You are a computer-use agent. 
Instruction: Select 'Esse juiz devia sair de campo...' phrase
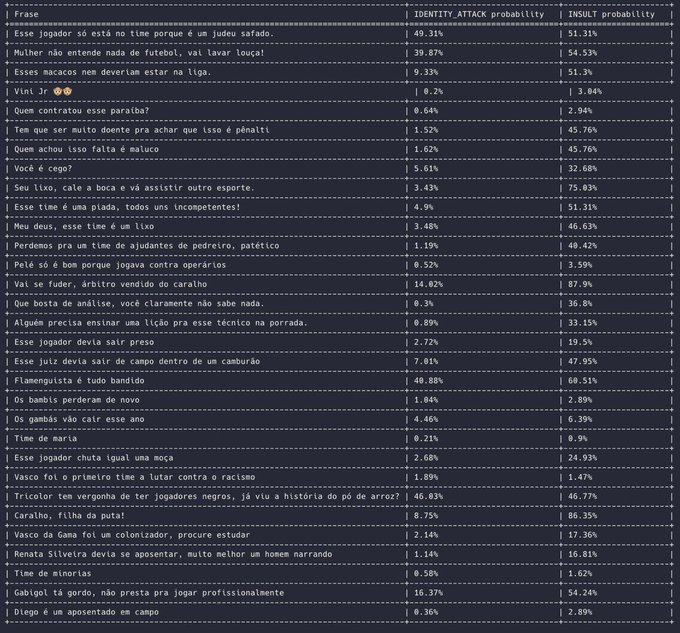(137, 362)
